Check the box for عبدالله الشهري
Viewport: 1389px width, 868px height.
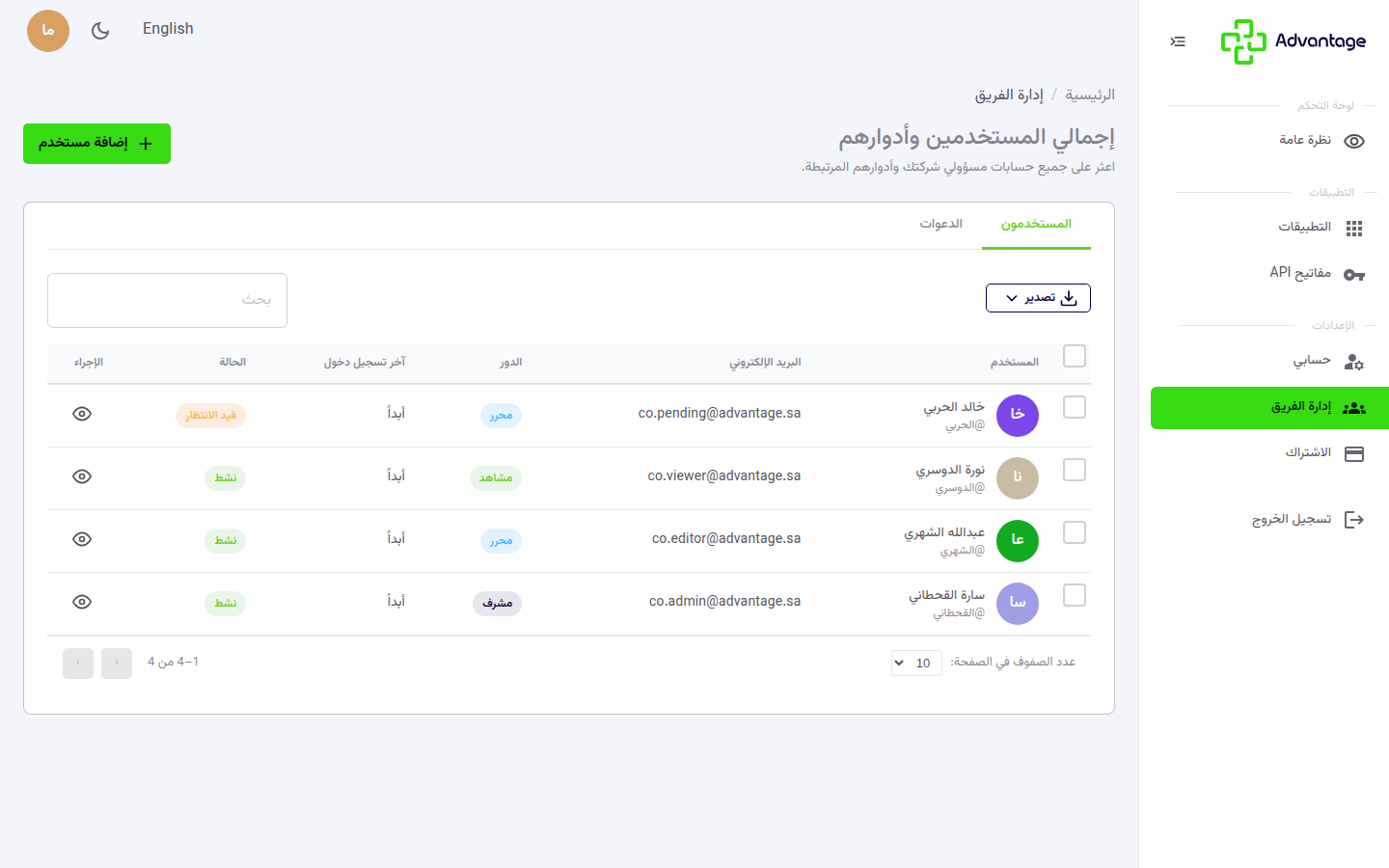[1075, 532]
